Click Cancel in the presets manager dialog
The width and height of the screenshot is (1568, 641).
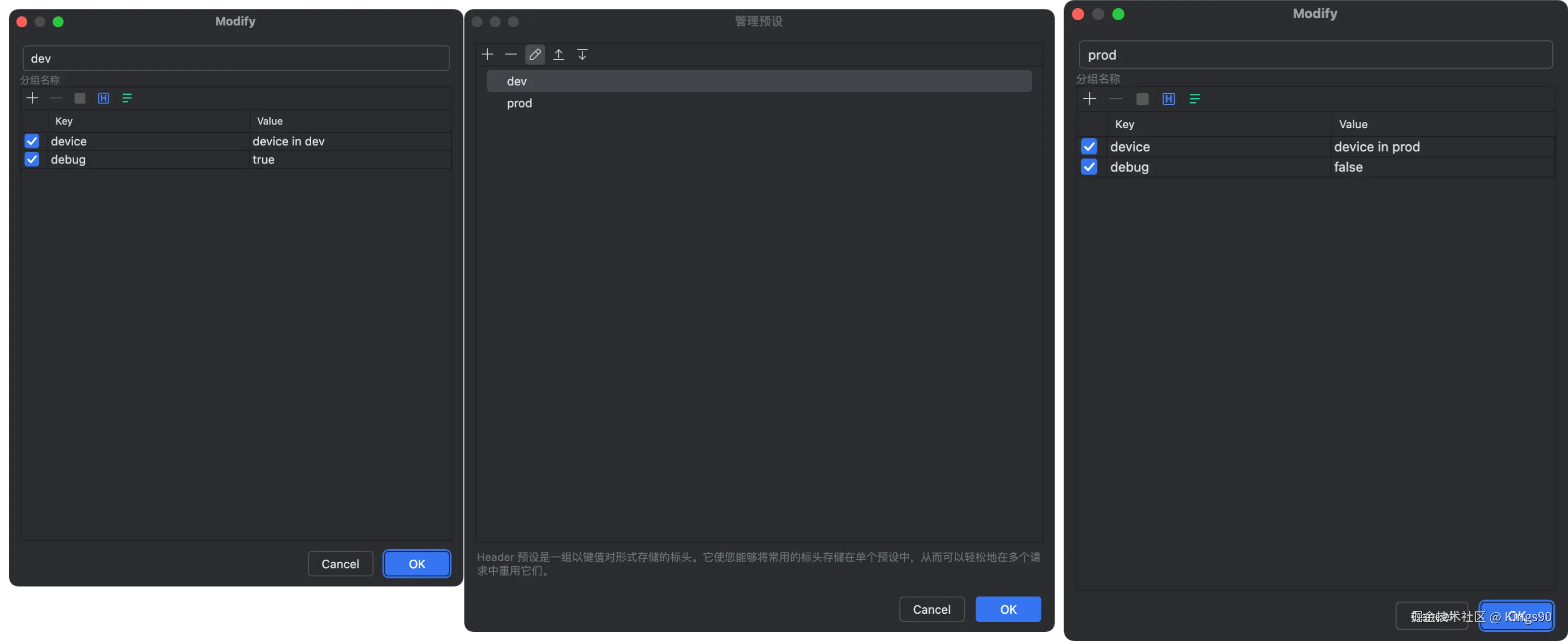tap(932, 609)
